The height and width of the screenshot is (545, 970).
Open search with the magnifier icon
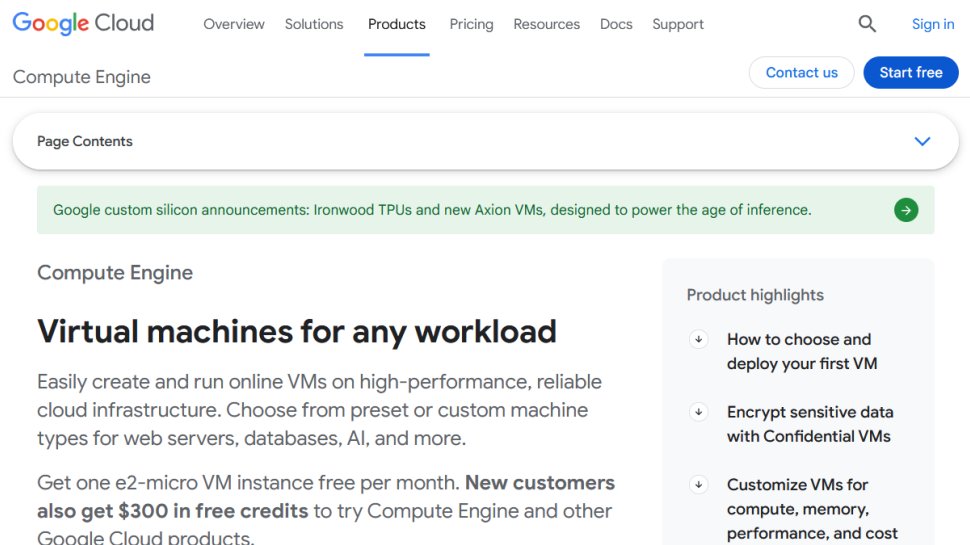click(x=867, y=24)
